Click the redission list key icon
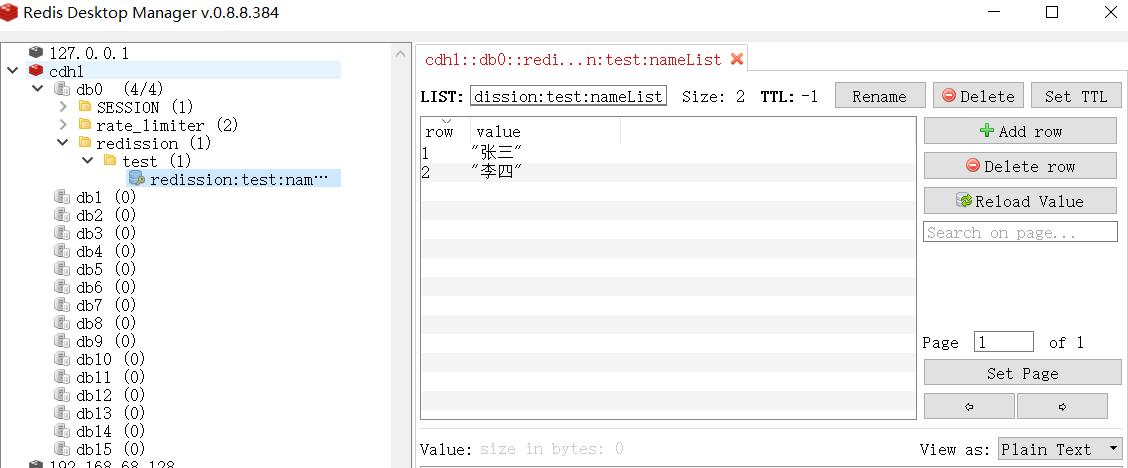Screen dimensions: 1128x468 (137, 178)
